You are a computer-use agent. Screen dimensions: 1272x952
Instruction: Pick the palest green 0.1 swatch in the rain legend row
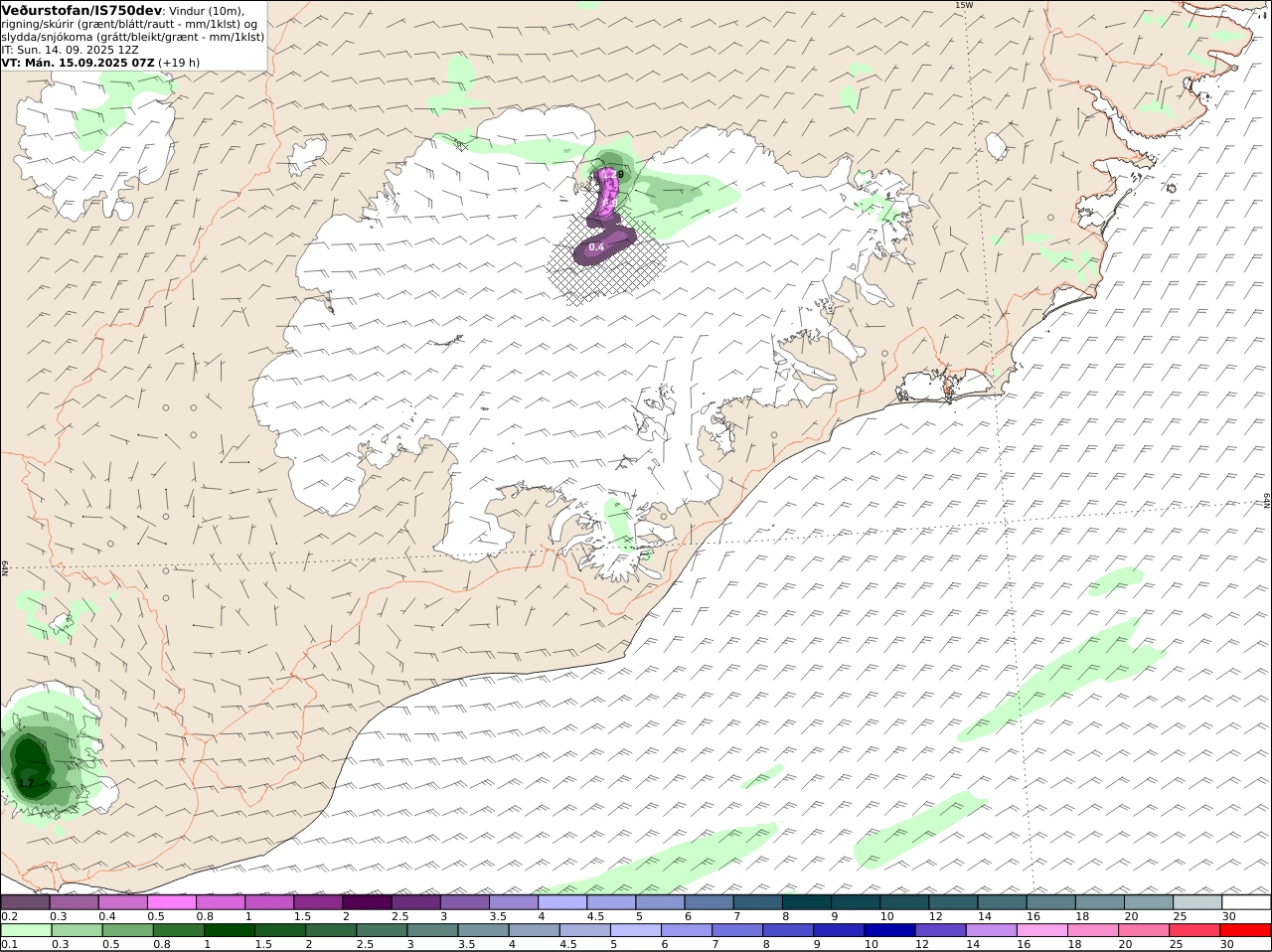click(x=26, y=931)
